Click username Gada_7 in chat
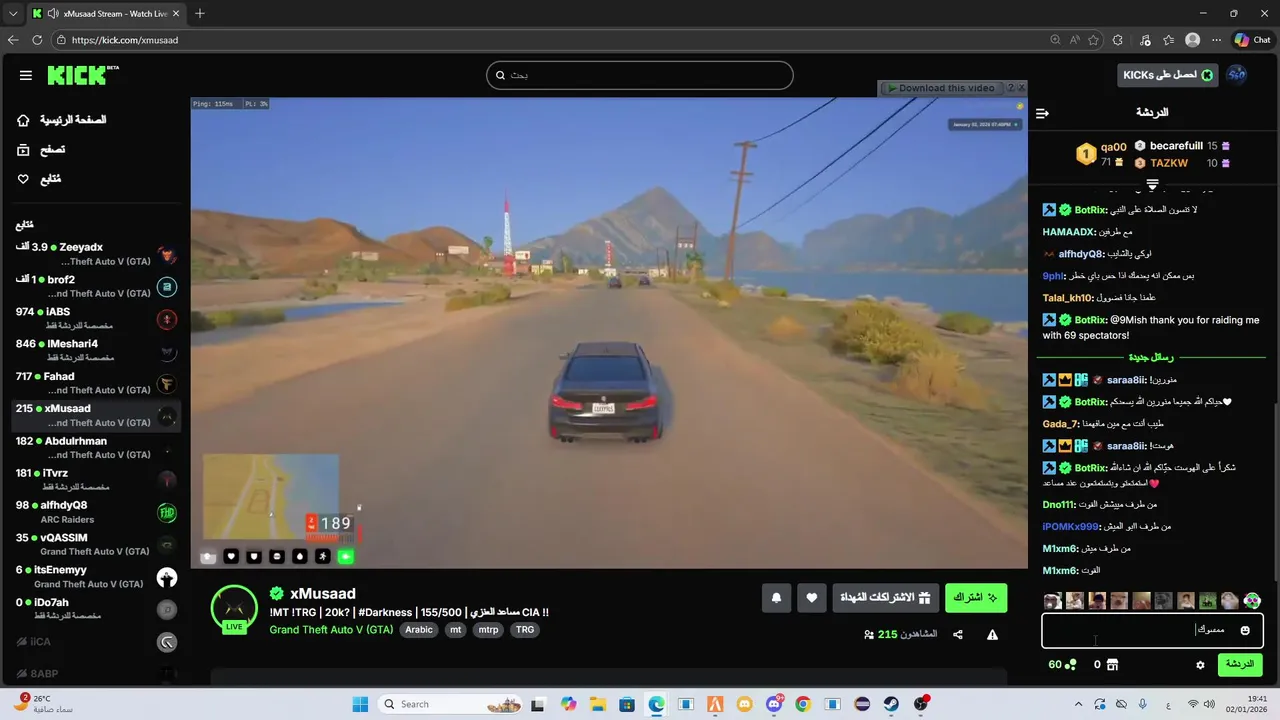 (x=1061, y=424)
